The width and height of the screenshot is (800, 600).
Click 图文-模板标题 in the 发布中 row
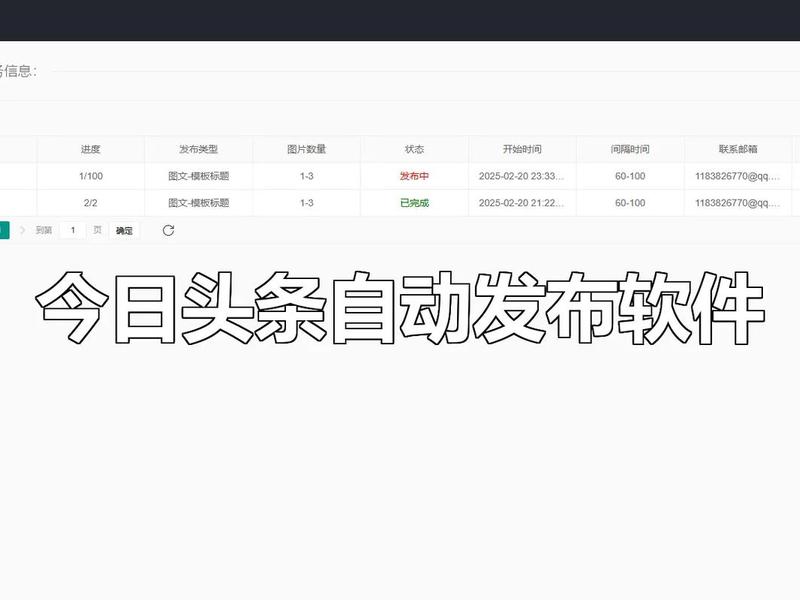pyautogui.click(x=198, y=176)
